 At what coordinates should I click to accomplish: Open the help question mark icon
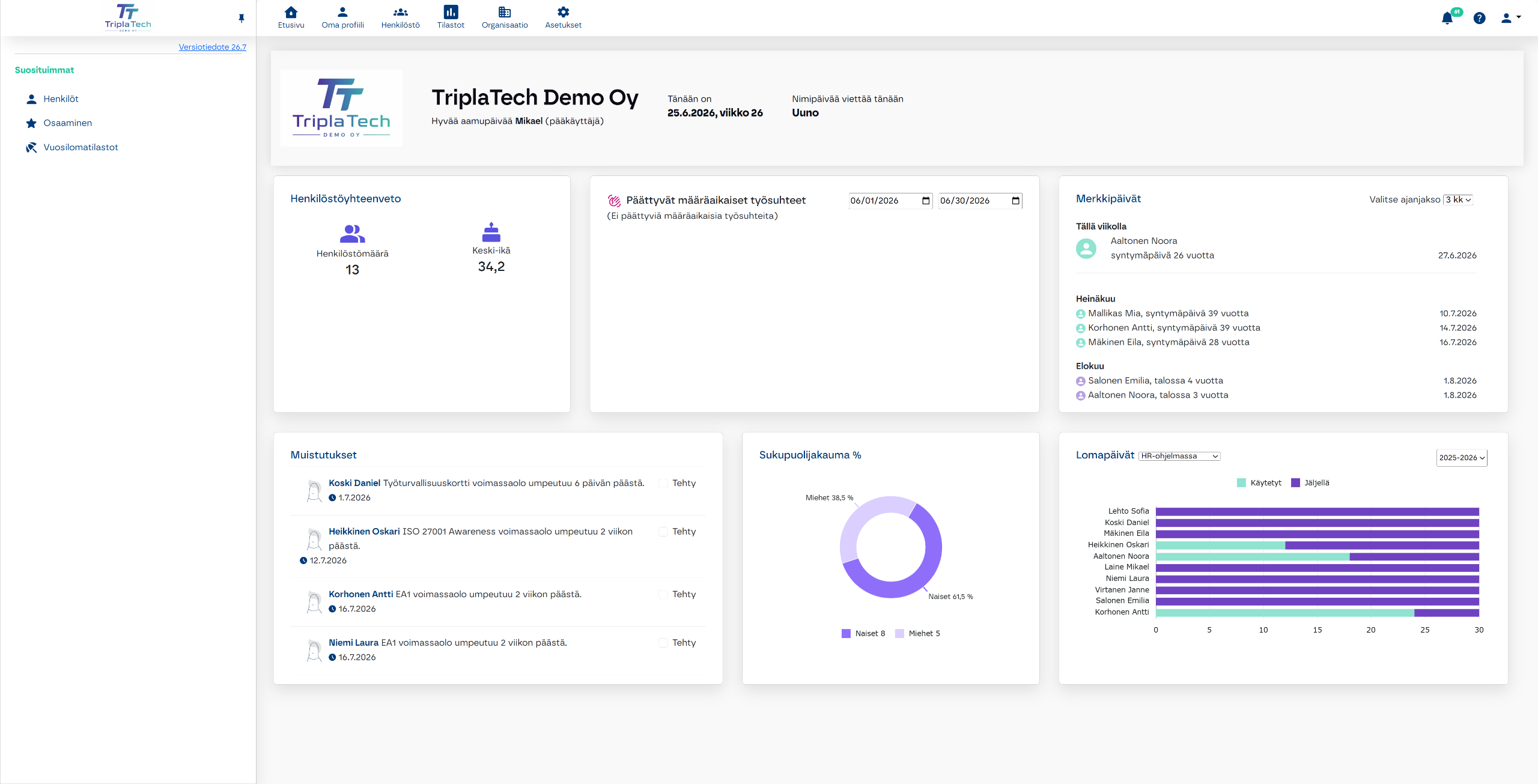[1480, 18]
